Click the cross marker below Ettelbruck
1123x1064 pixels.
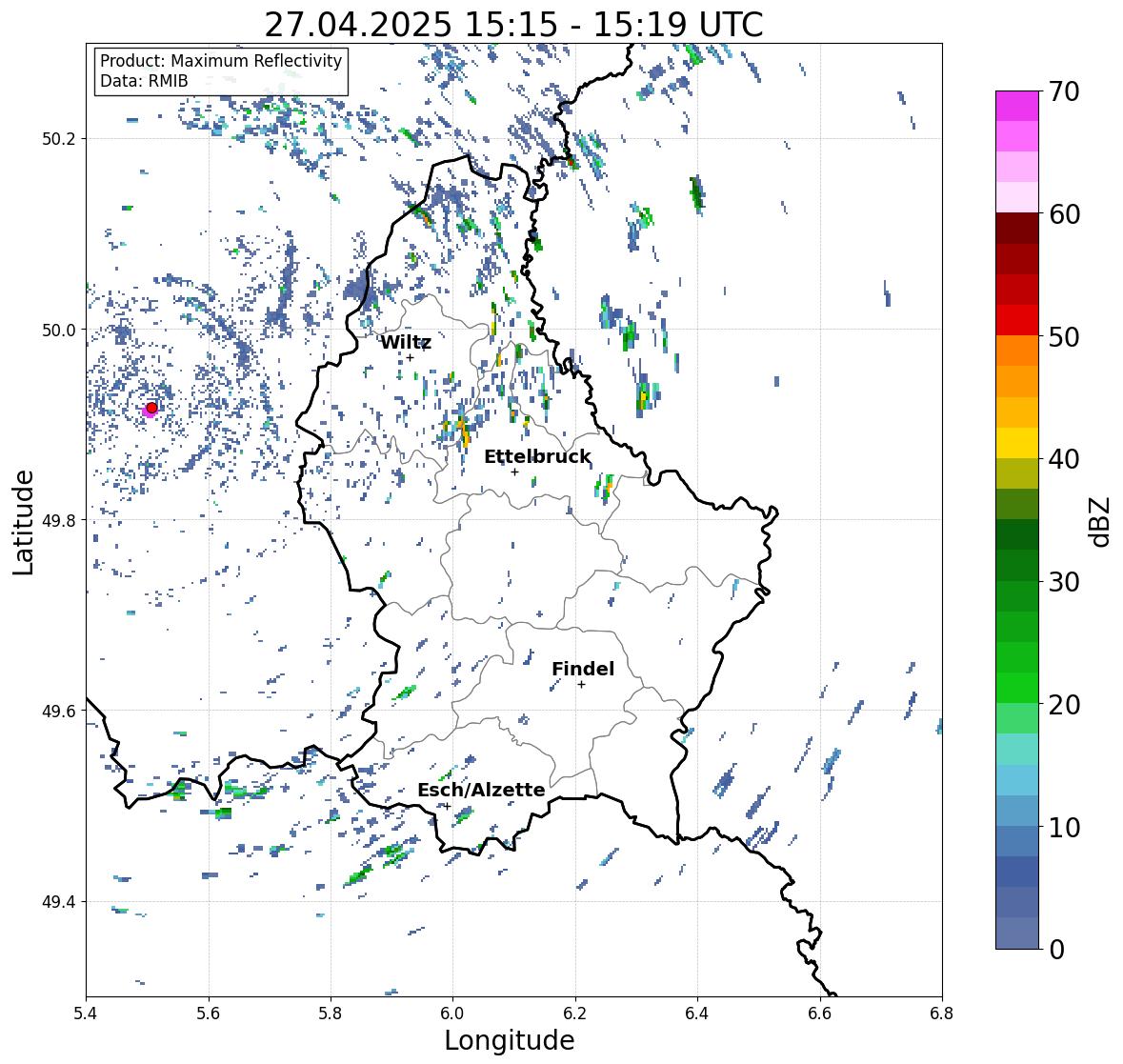coord(514,472)
